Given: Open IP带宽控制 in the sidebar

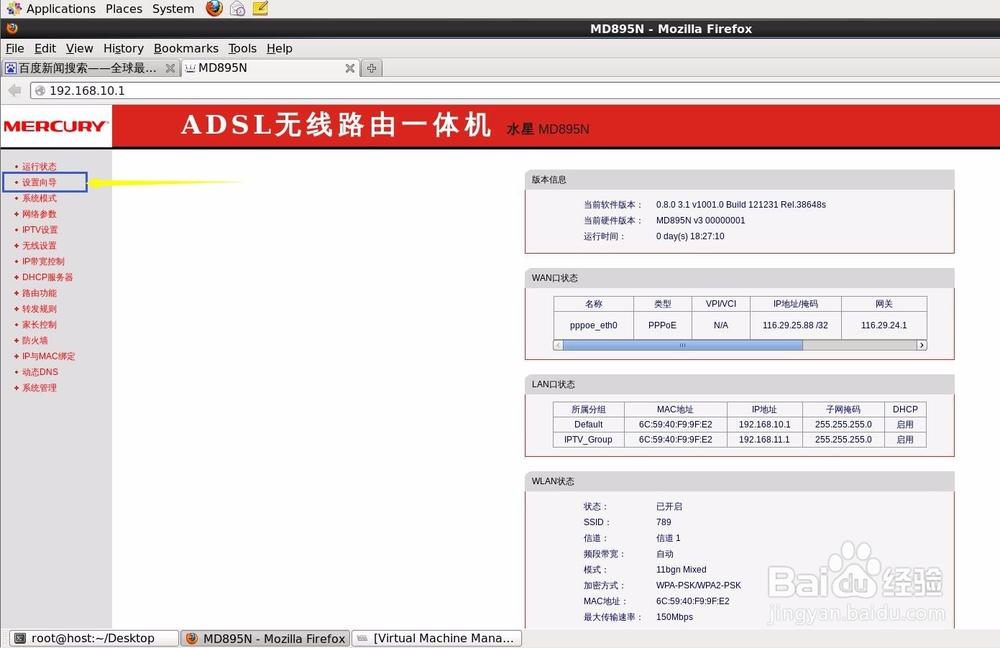Looking at the screenshot, I should pyautogui.click(x=43, y=261).
